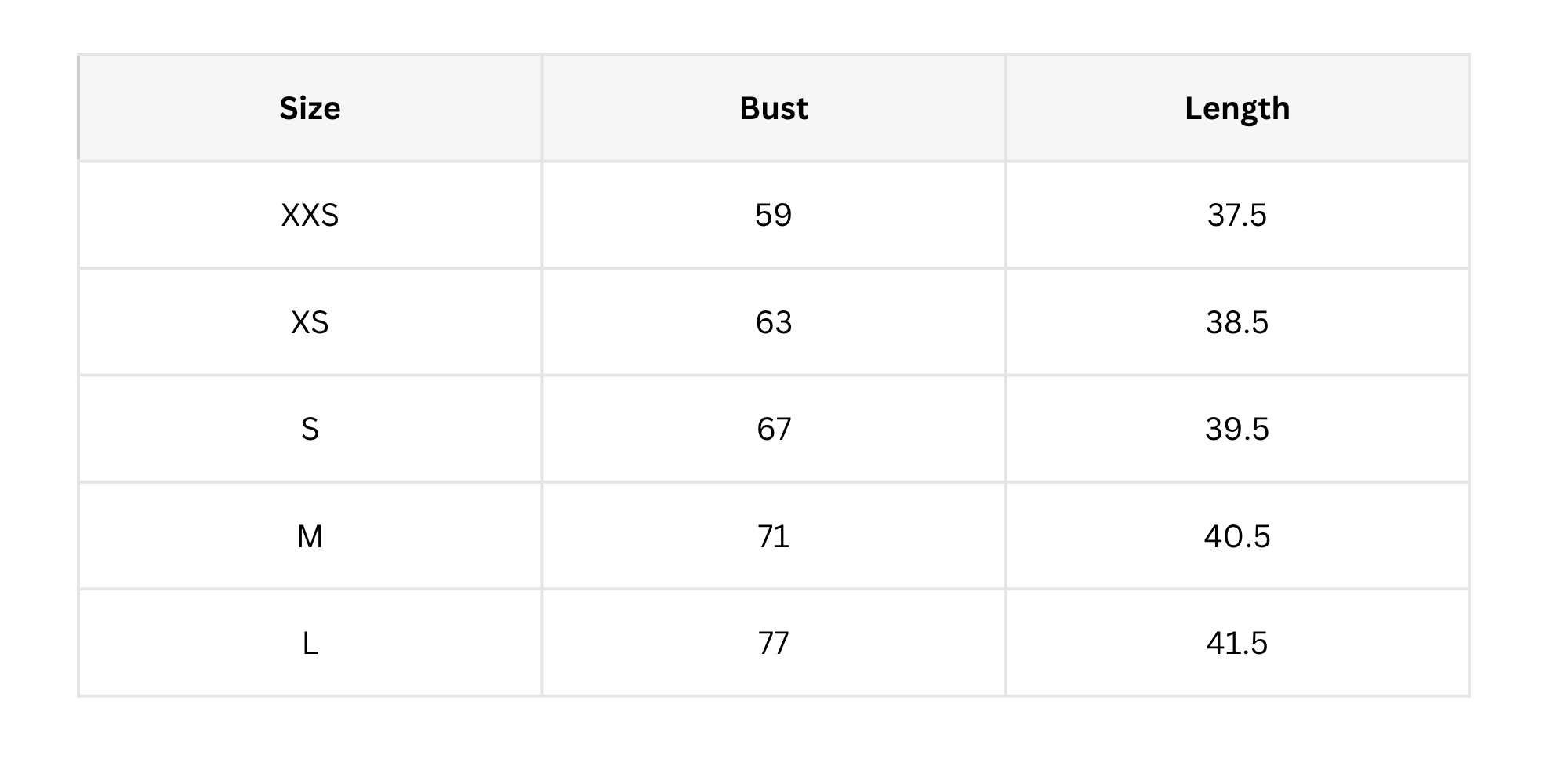1568x784 pixels.
Task: Click bust value 59
Action: point(774,215)
